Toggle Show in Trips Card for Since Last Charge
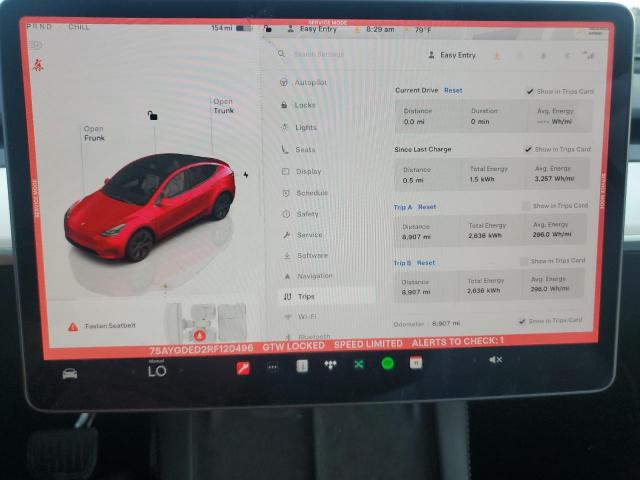The image size is (640, 480). point(528,149)
